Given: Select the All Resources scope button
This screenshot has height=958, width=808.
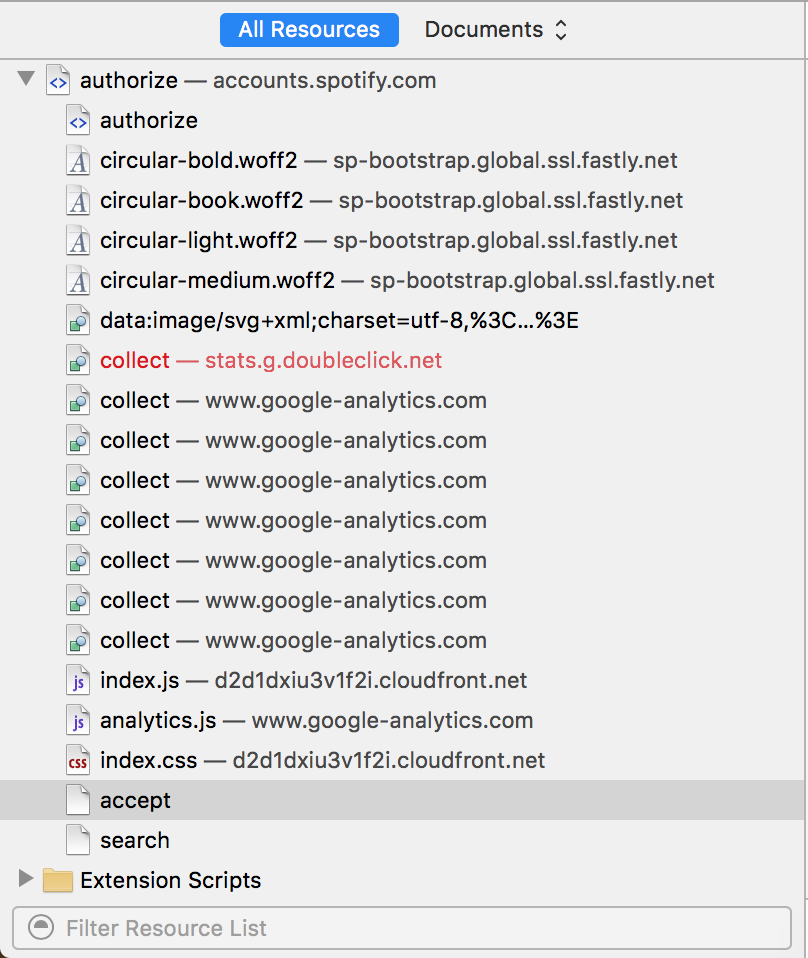Looking at the screenshot, I should [x=309, y=29].
